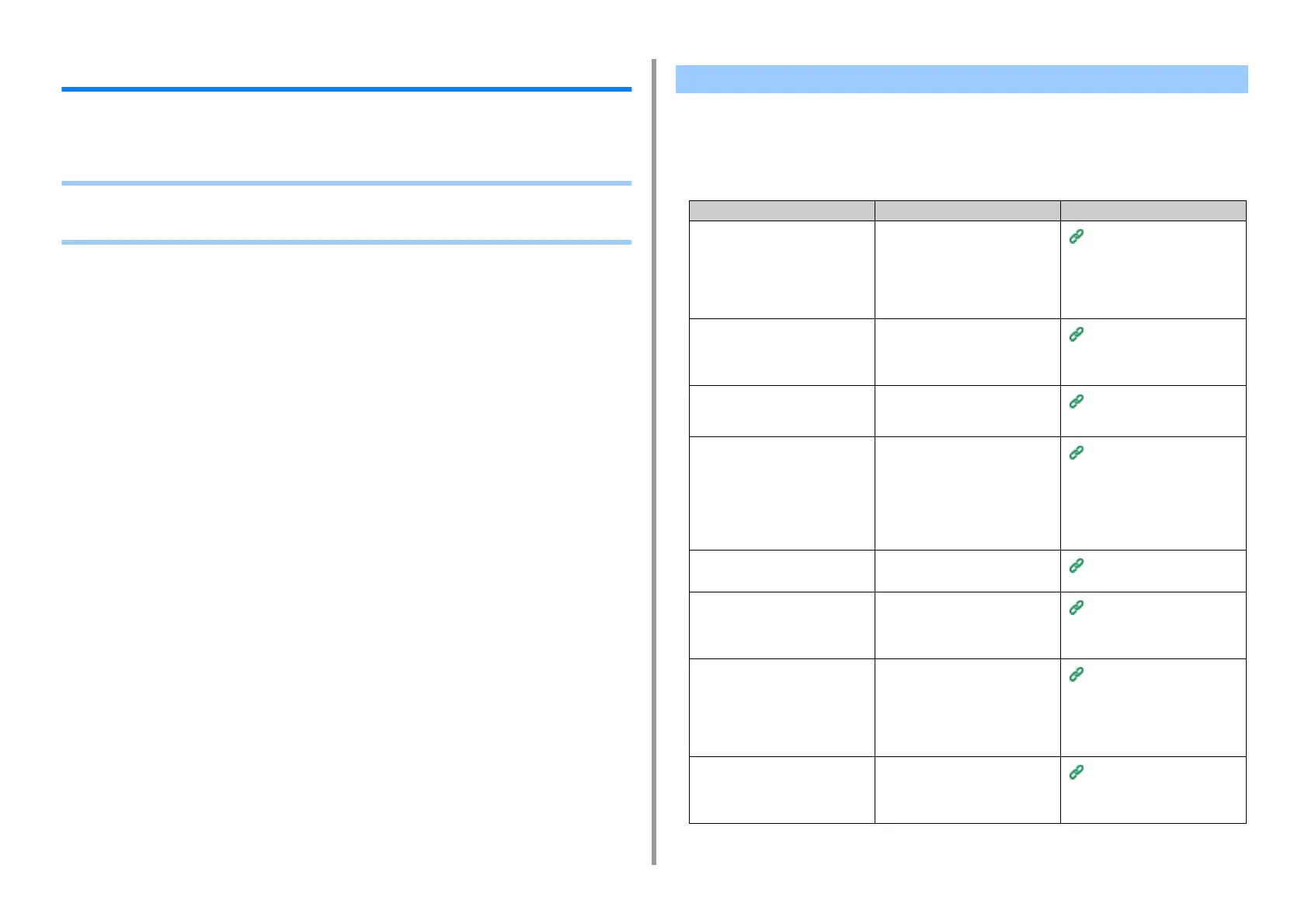Click the link icon in the fifth table row
Viewport: 1308px width, 924px height.
click(1077, 566)
